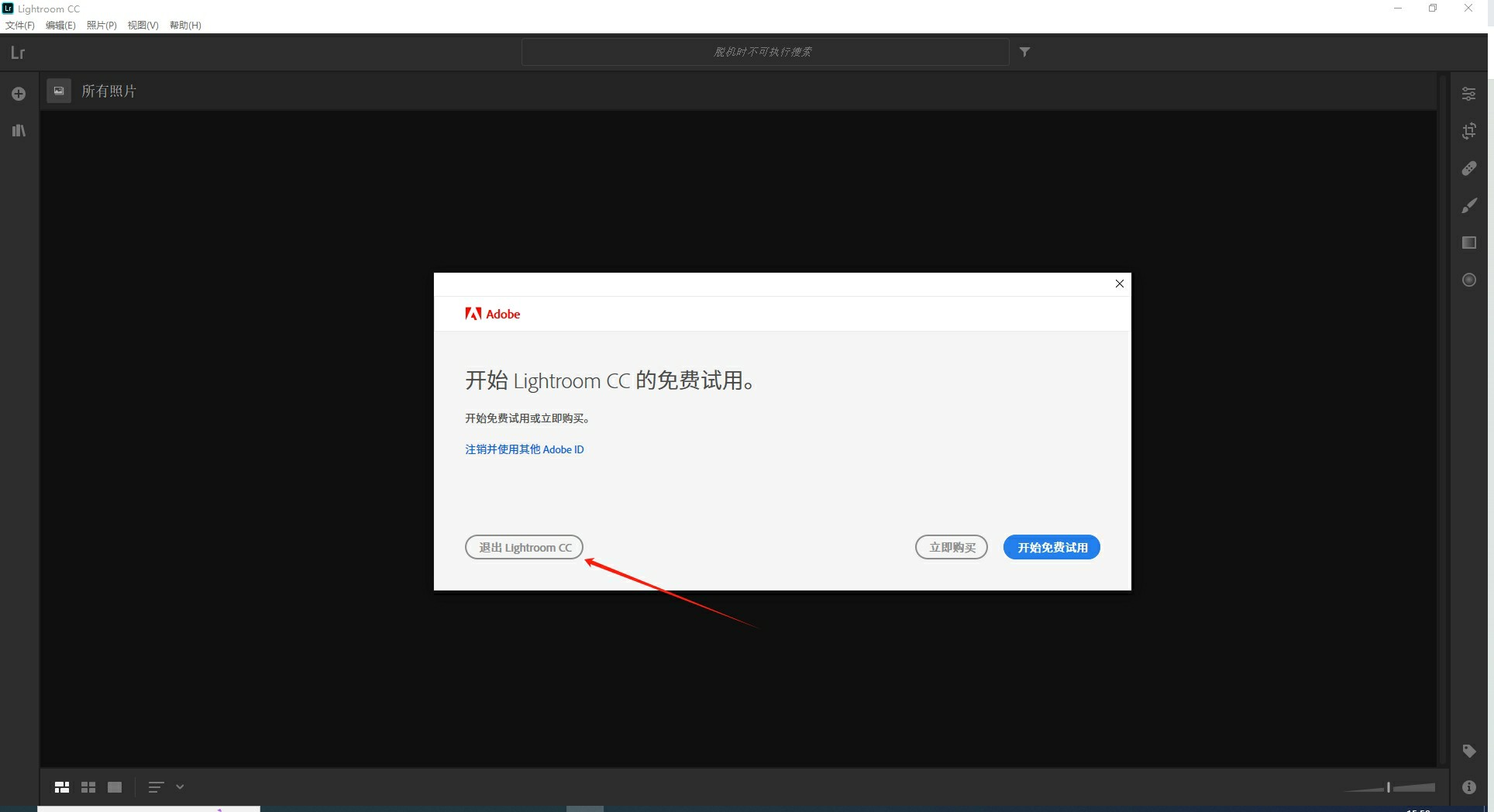The image size is (1494, 812).
Task: Click the 立即购买 button
Action: coord(952,547)
